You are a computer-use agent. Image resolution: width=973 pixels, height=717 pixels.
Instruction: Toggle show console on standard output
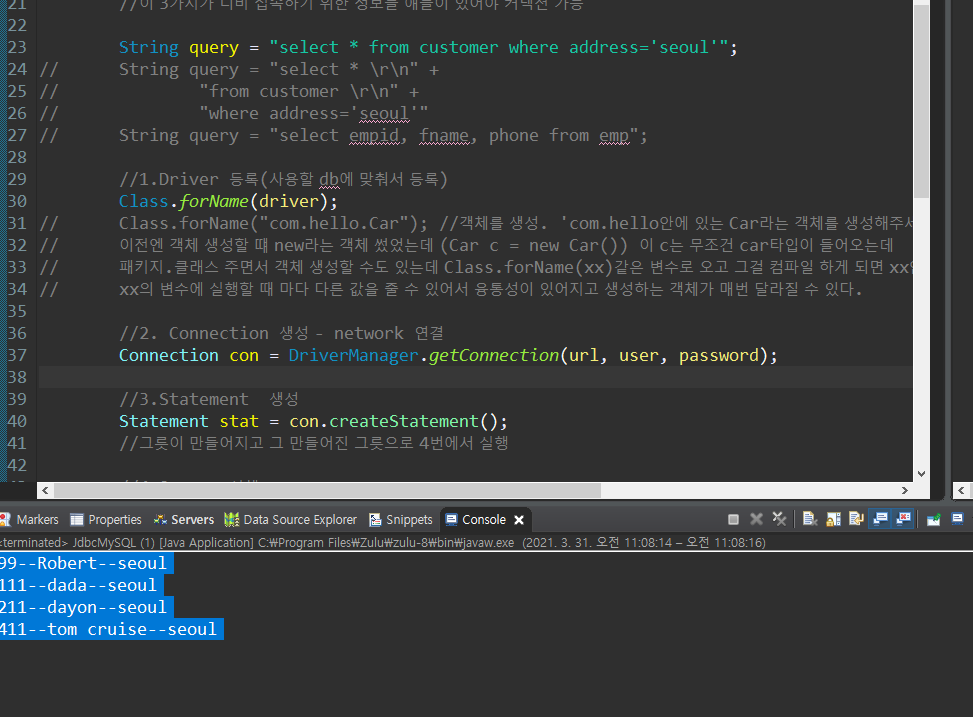881,520
